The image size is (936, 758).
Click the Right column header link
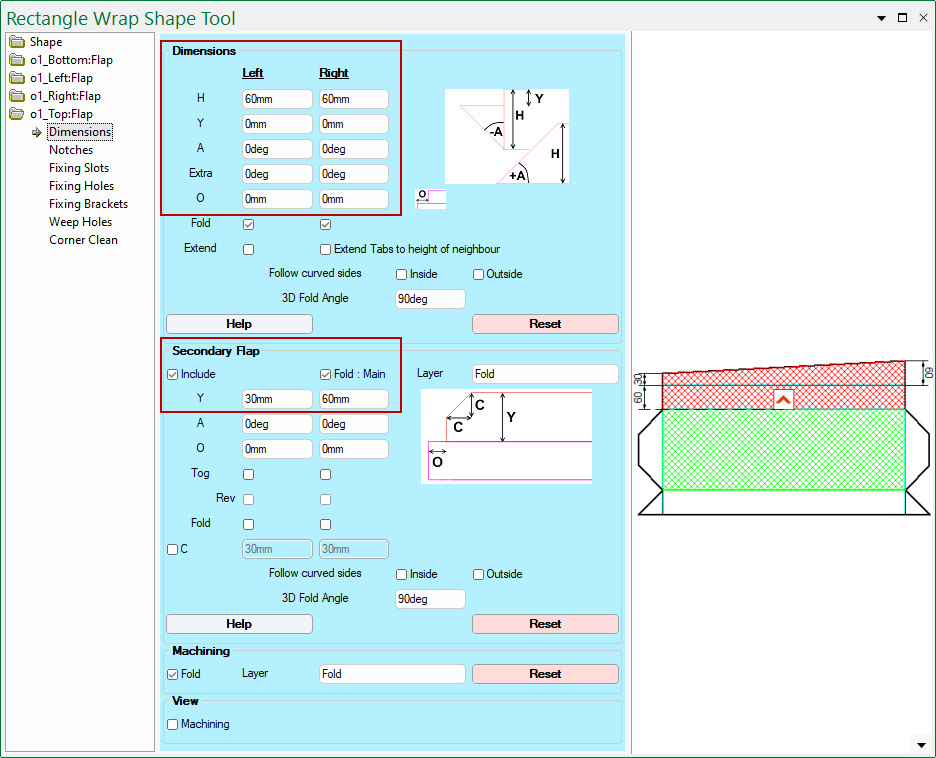click(x=334, y=73)
